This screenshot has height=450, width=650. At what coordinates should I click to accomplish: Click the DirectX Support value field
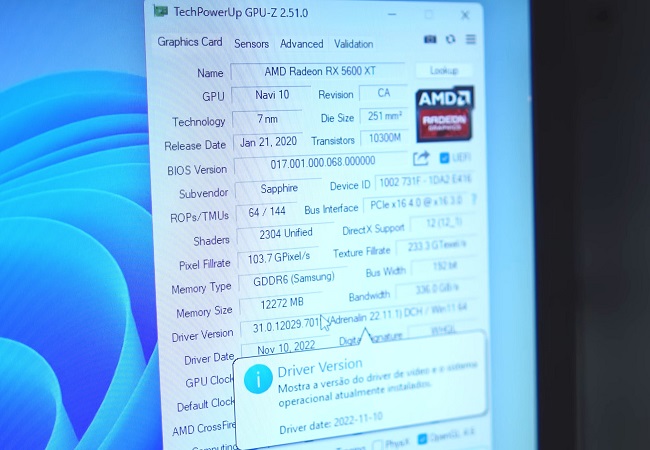[444, 223]
